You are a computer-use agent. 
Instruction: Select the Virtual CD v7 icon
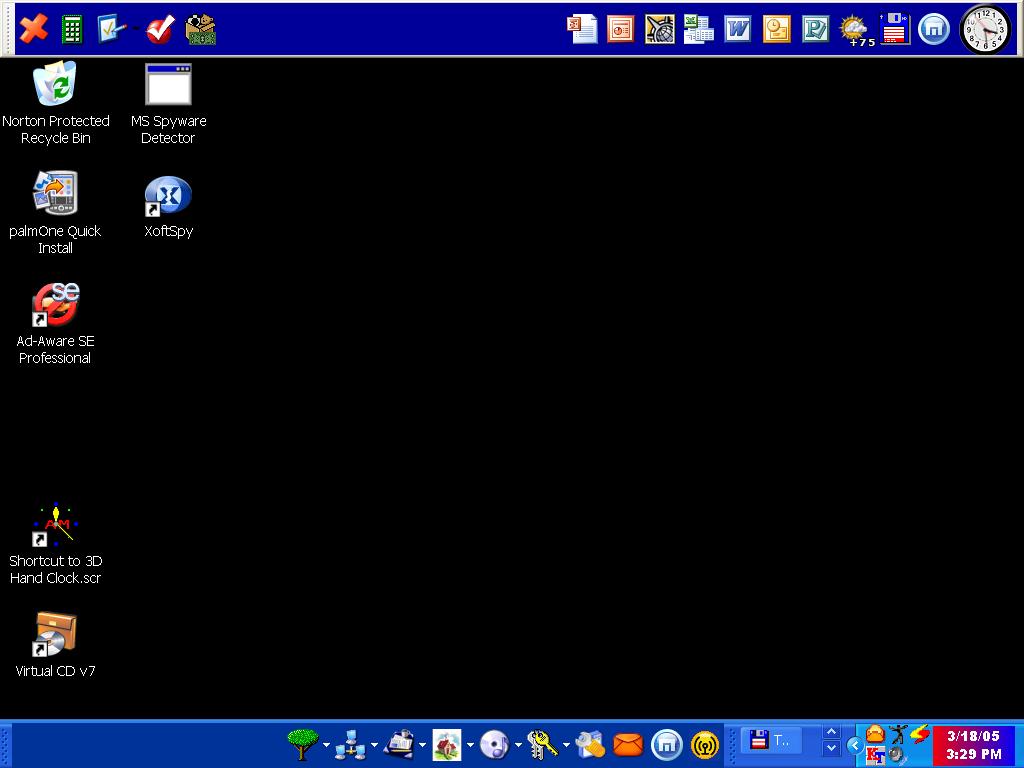click(55, 635)
